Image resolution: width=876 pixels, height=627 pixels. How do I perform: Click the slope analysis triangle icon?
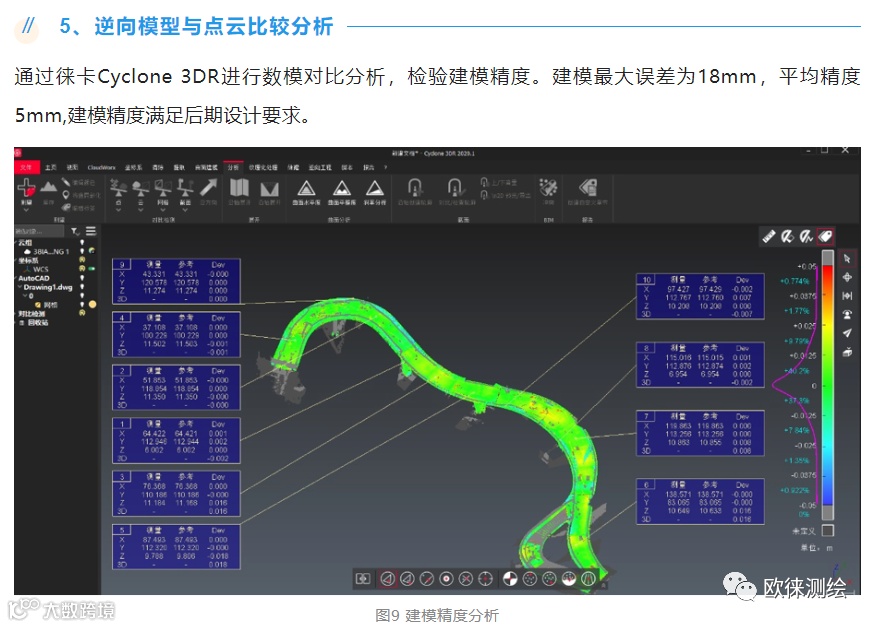[x=374, y=188]
